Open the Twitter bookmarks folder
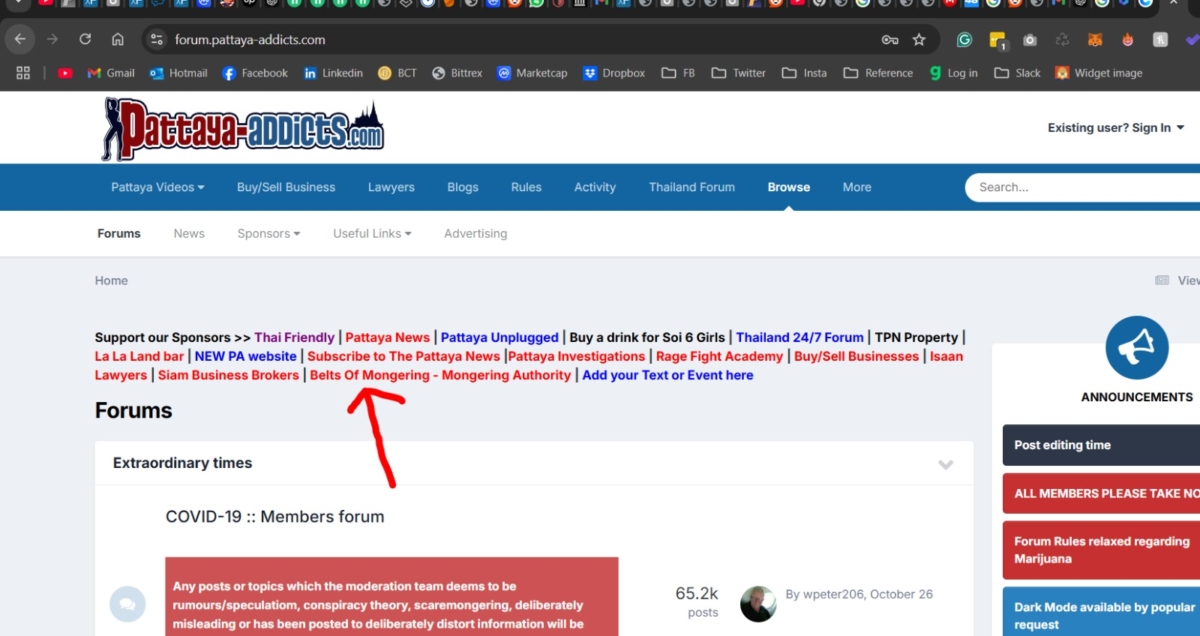Screen dimensions: 1200x636 (x=738, y=73)
